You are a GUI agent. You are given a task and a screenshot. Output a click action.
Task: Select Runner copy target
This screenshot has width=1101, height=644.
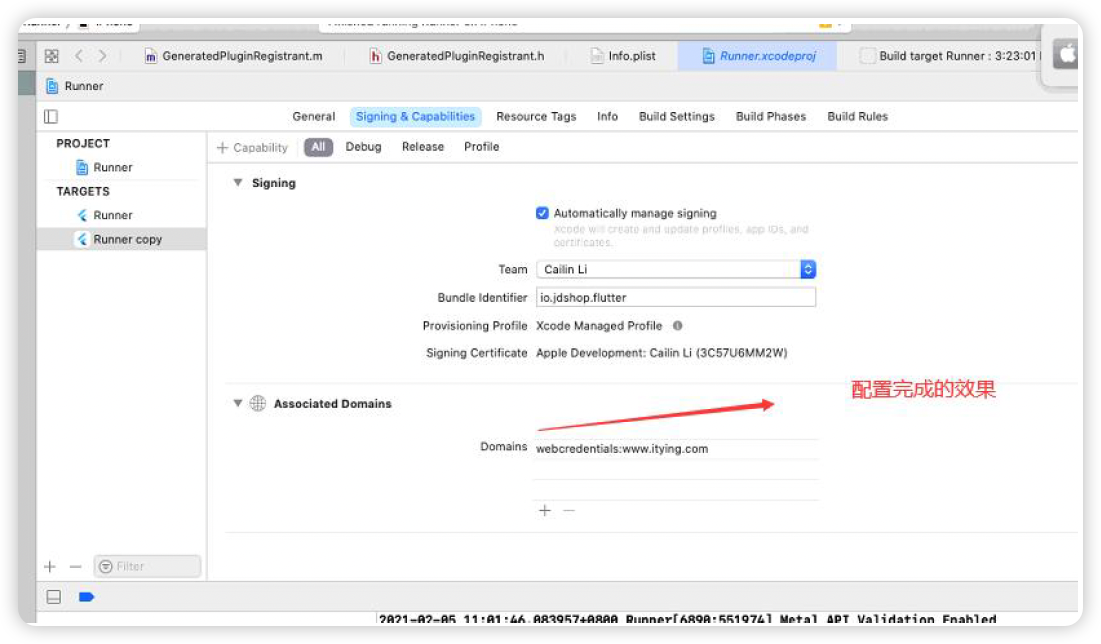127,240
